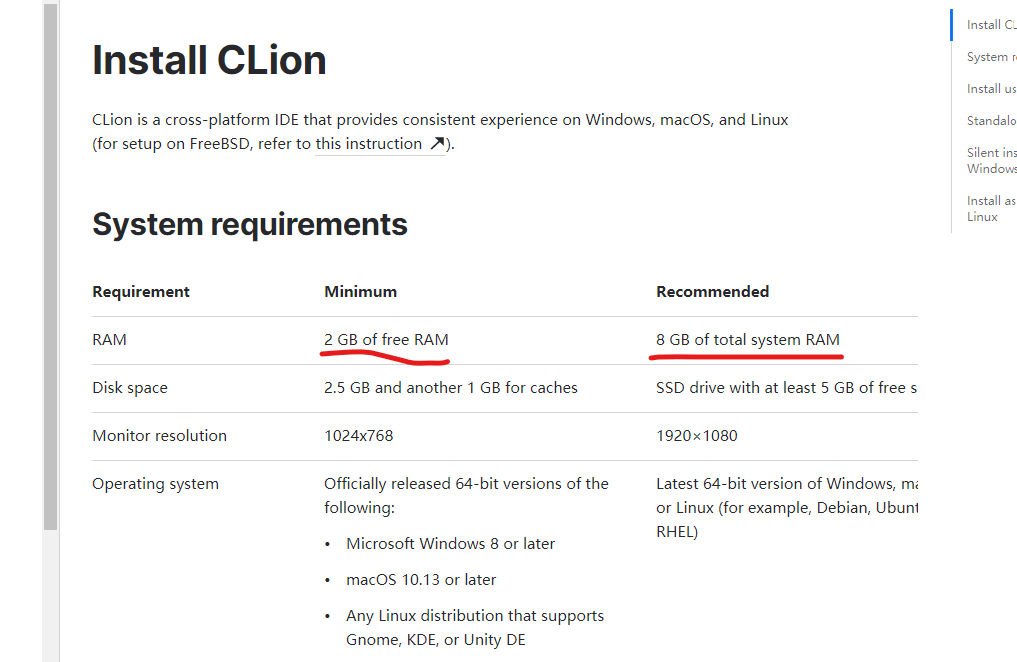Image resolution: width=1017 pixels, height=662 pixels.
Task: Click the underlined "2 GB of free RAM" cell
Action: (x=386, y=340)
